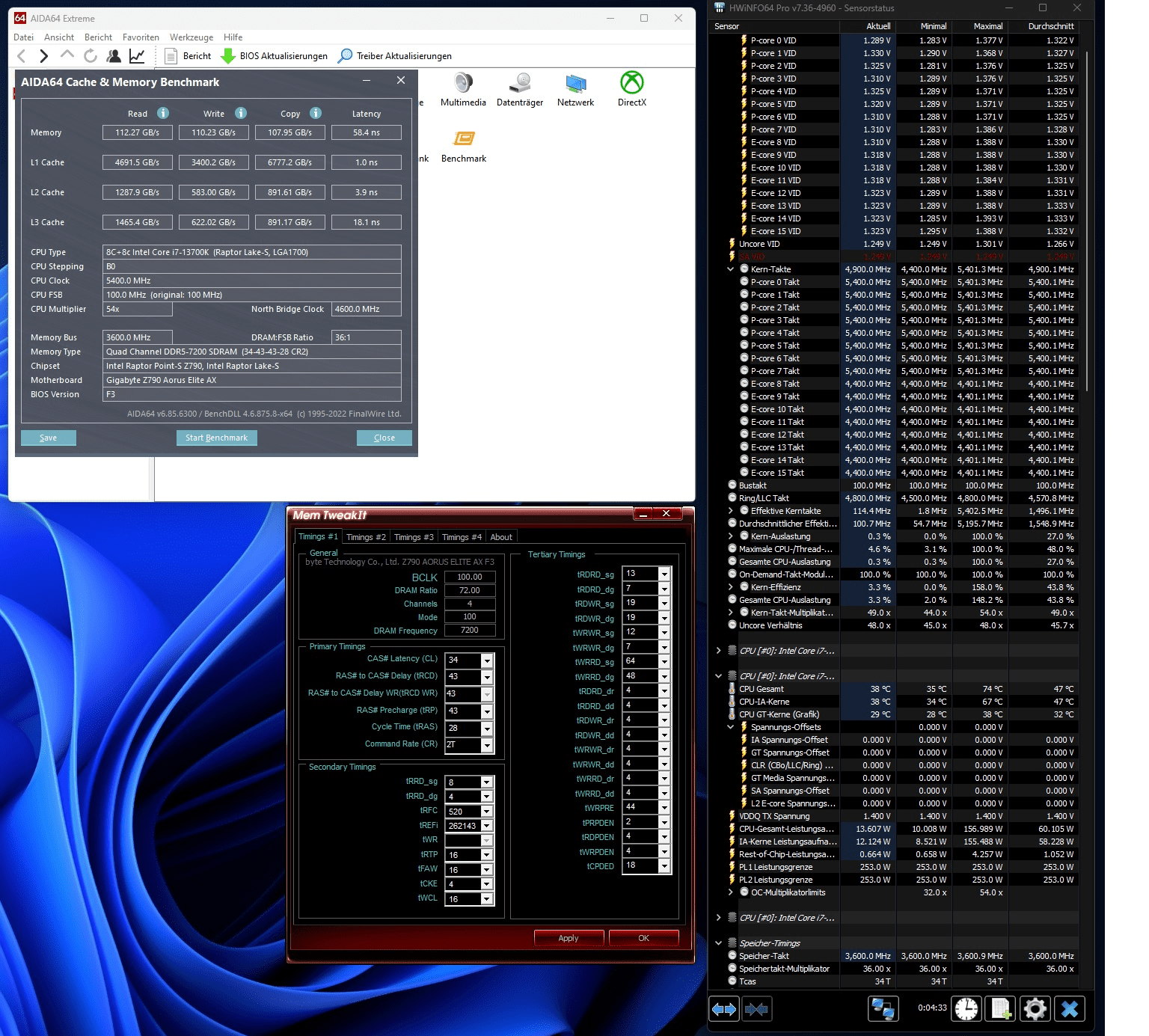
Task: Collapse Spannungs-Offsets in HWiNFO
Action: pyautogui.click(x=730, y=727)
